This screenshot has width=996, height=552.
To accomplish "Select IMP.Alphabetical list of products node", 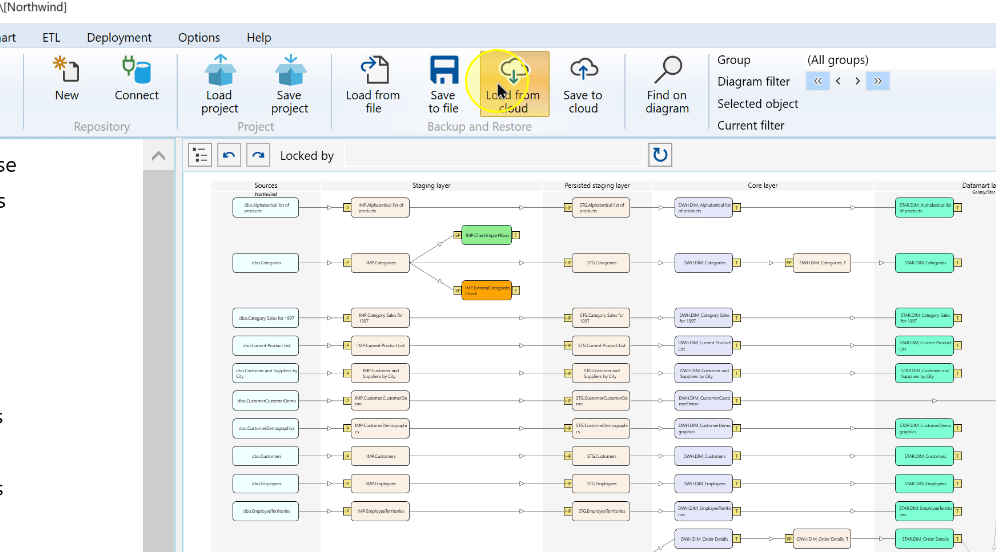I will point(380,207).
